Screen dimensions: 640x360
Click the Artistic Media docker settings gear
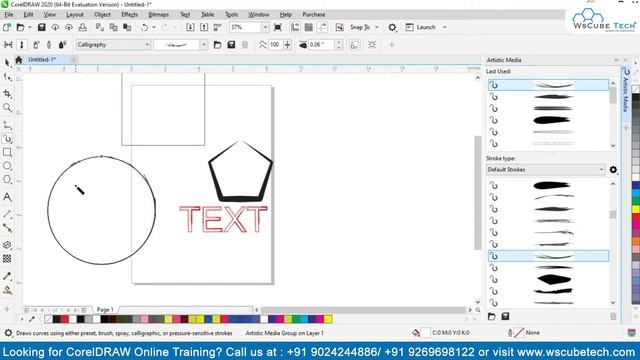(x=613, y=169)
